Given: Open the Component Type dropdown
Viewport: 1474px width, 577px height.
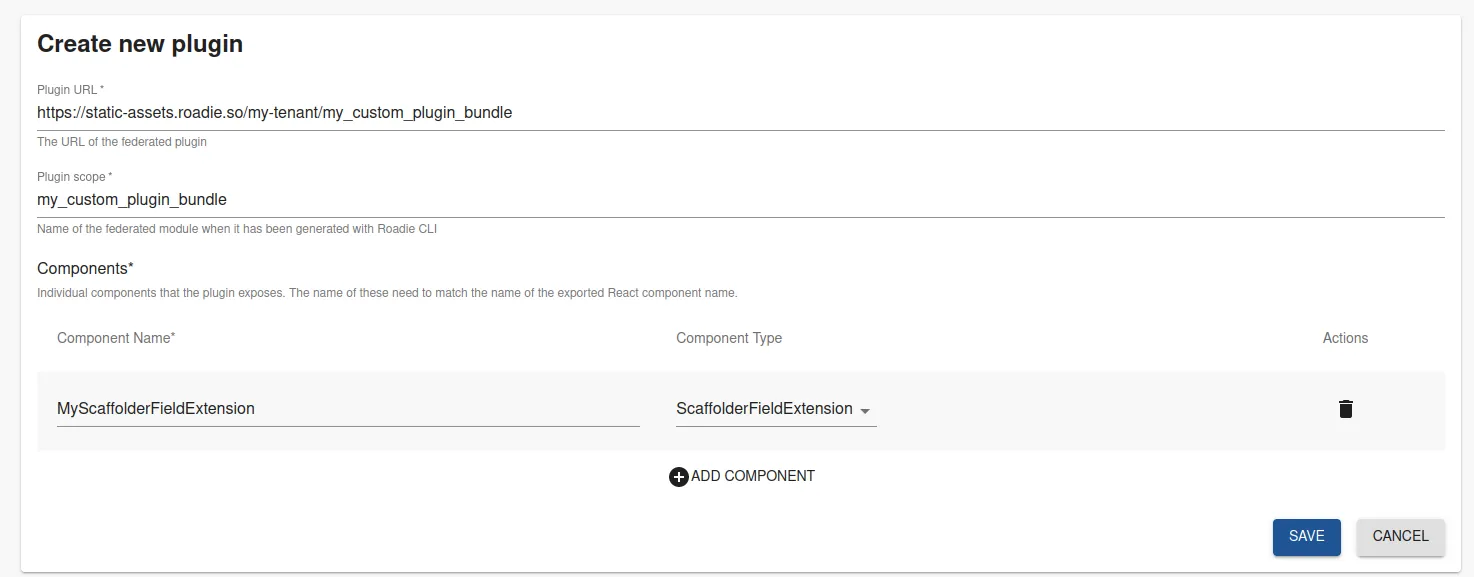Looking at the screenshot, I should click(x=776, y=409).
